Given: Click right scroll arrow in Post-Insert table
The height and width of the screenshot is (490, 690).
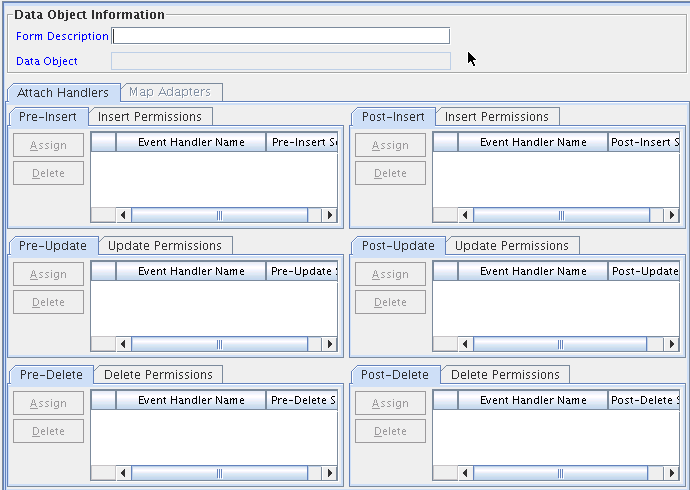Looking at the screenshot, I should (671, 215).
